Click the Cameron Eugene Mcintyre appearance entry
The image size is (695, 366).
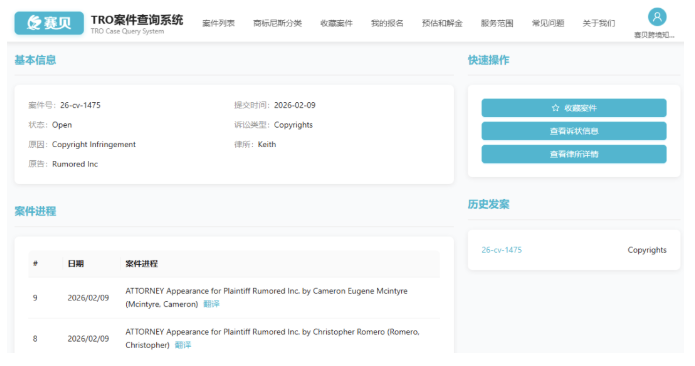266,297
